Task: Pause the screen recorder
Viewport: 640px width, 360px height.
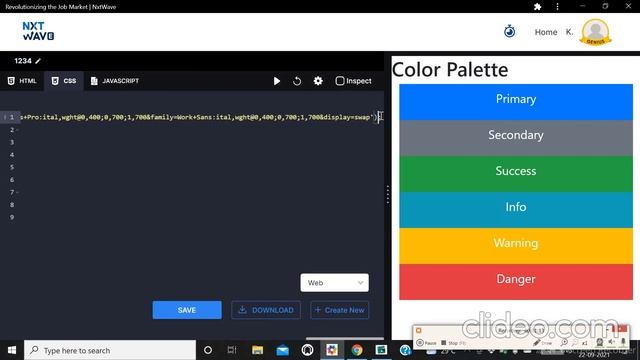Action: (426, 343)
